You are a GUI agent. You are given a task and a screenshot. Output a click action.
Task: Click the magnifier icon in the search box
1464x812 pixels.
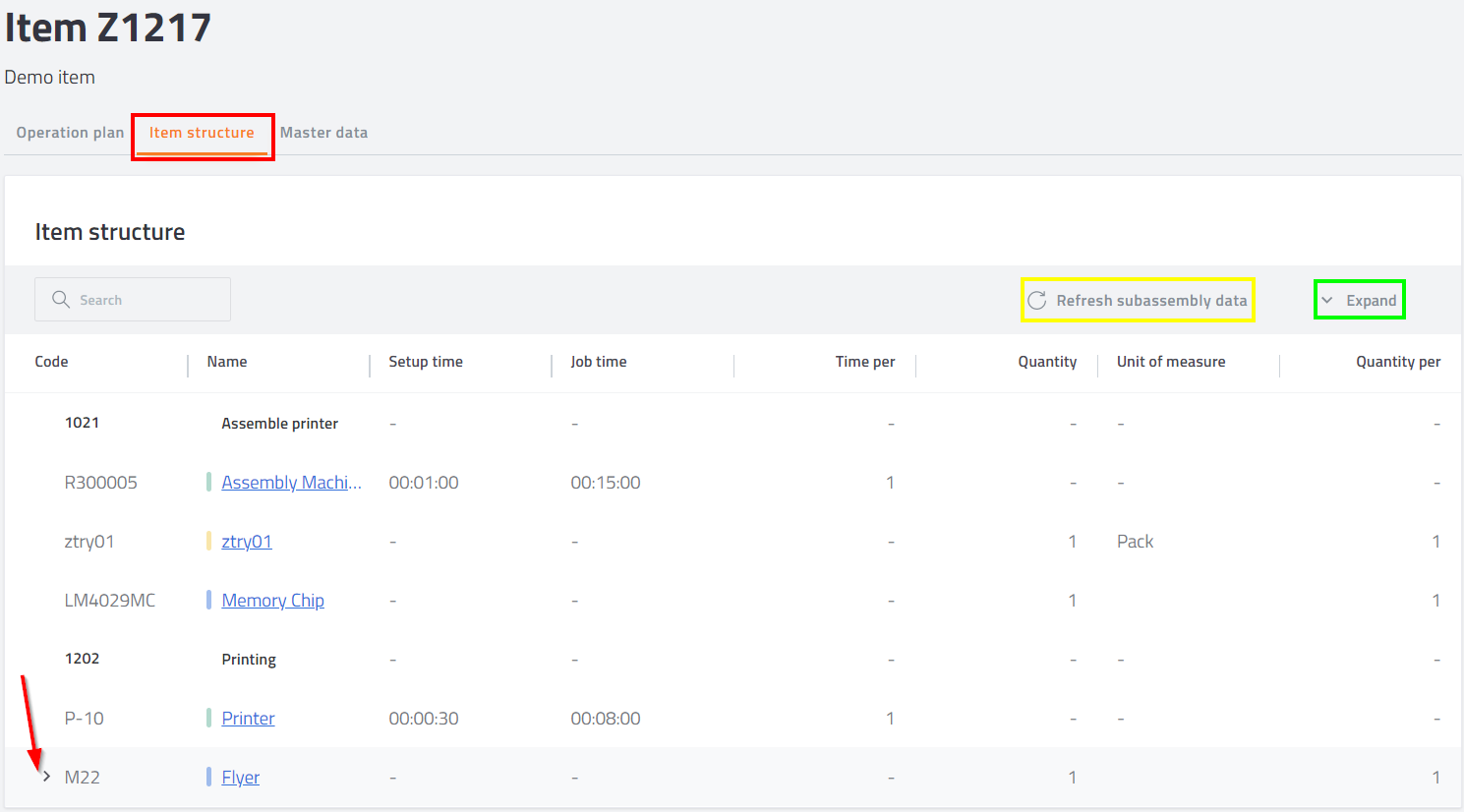click(61, 299)
